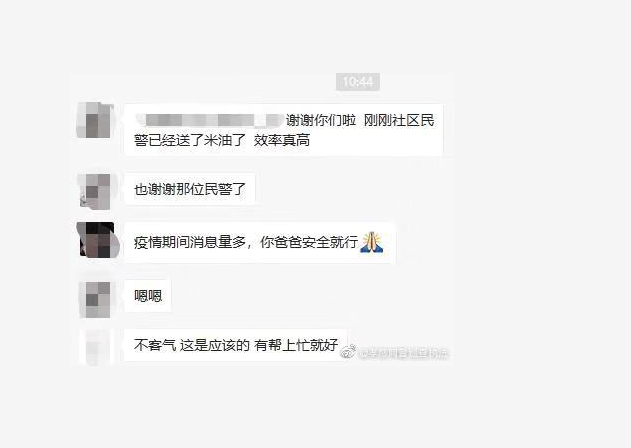The width and height of the screenshot is (631, 448).
Task: Click the 谢谢你们啦 text
Action: click(x=321, y=120)
